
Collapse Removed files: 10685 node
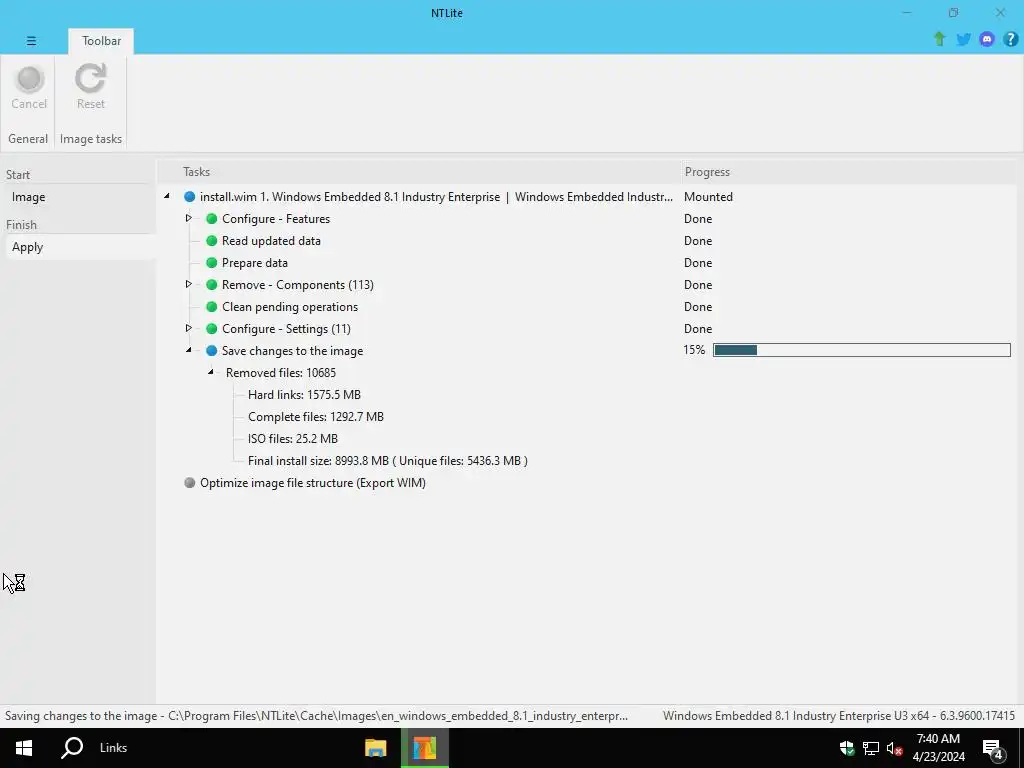(211, 372)
